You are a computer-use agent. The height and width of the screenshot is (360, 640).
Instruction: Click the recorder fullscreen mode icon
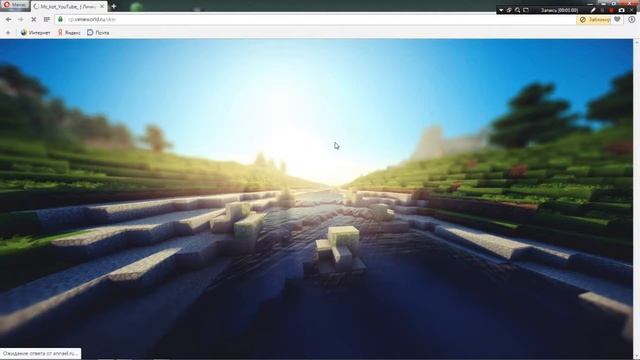pos(526,10)
